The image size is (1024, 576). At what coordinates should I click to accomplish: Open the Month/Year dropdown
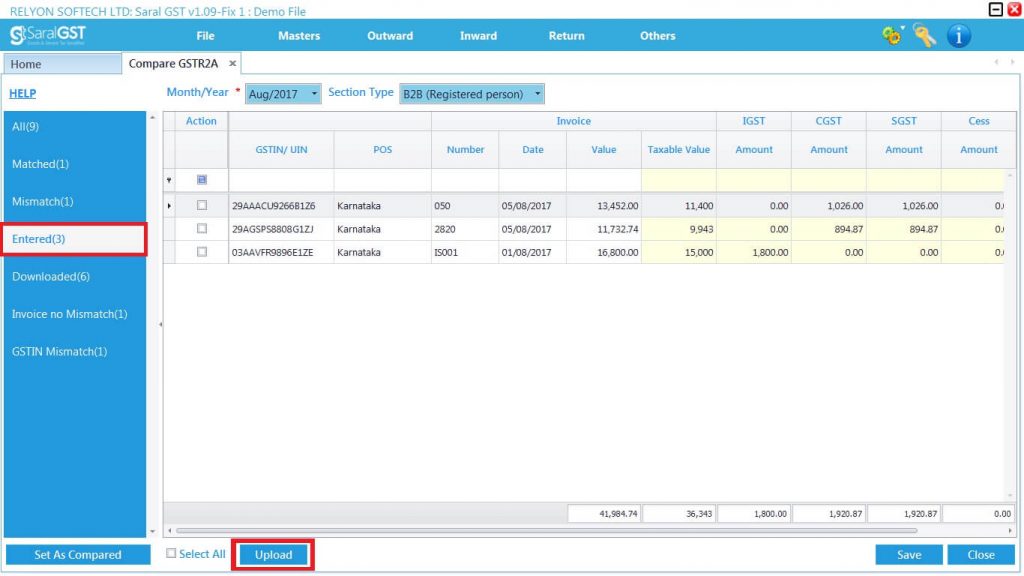pos(314,94)
